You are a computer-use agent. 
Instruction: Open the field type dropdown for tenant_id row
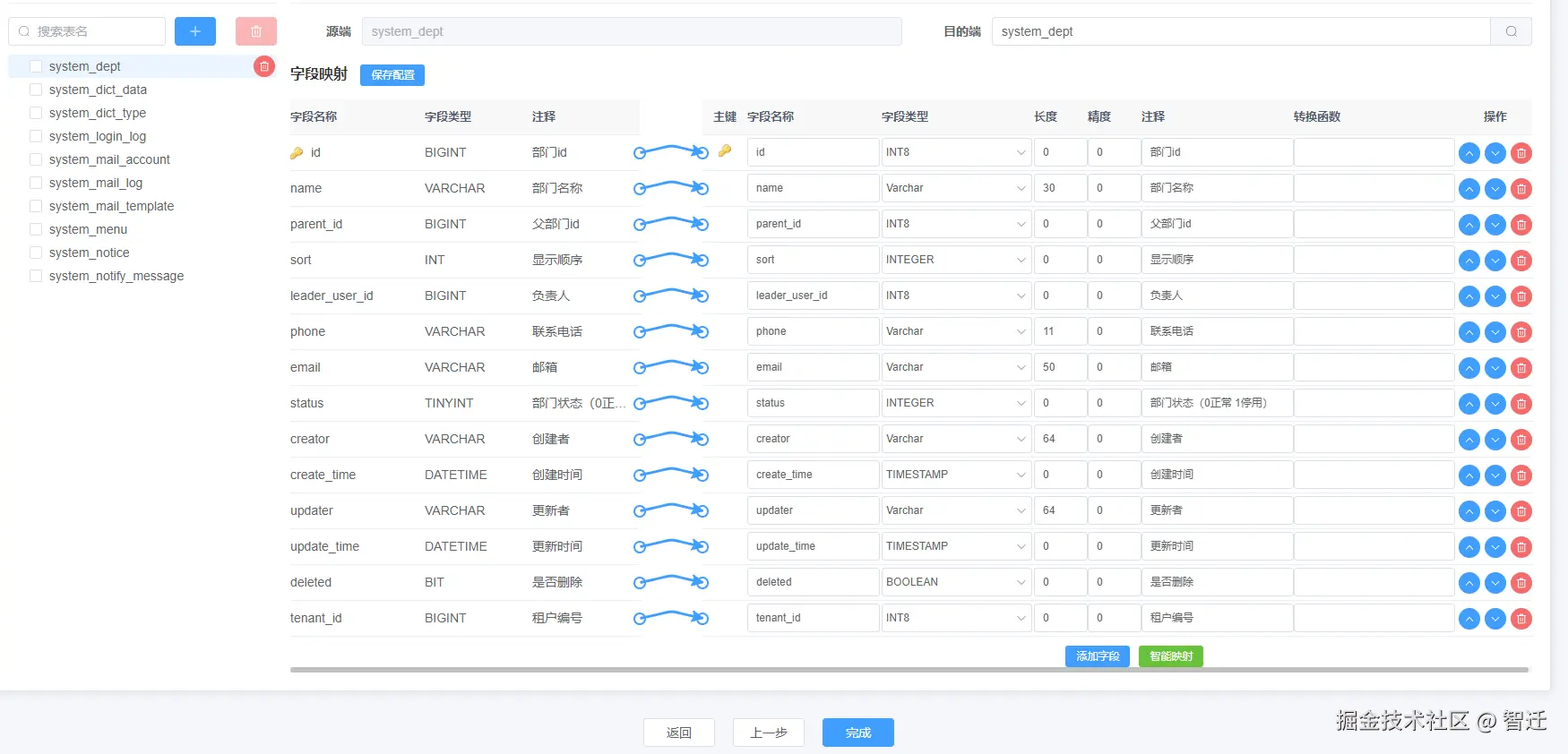click(x=956, y=618)
